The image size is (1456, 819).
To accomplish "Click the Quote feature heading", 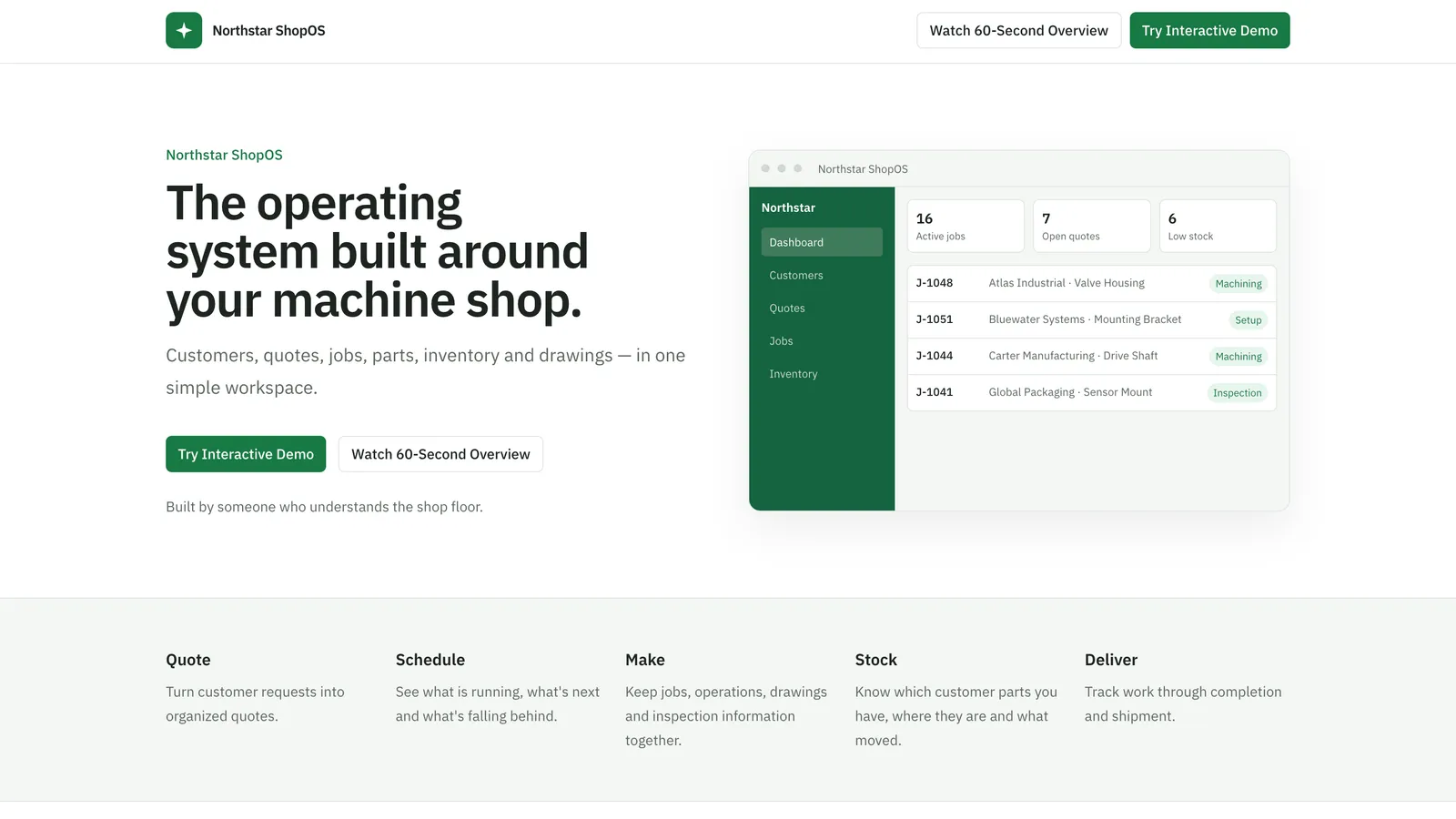I will click(188, 660).
